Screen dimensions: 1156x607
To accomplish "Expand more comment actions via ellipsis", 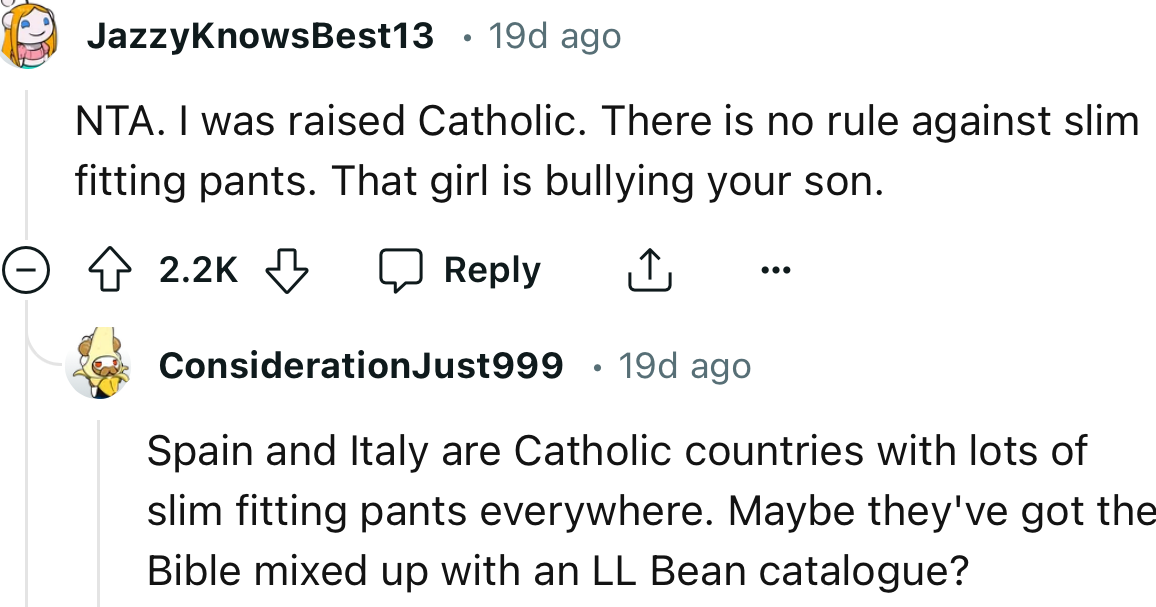I will pyautogui.click(x=777, y=269).
